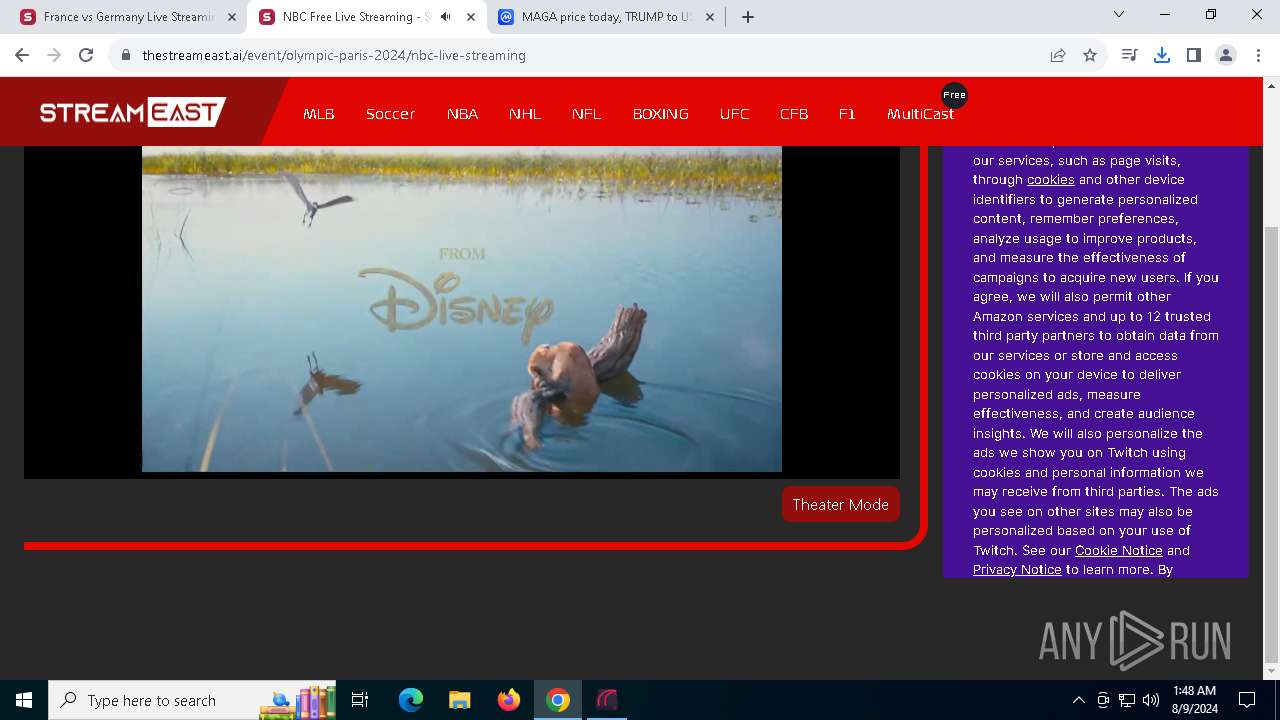1280x720 pixels.
Task: Click the taskbar search box
Action: (193, 700)
